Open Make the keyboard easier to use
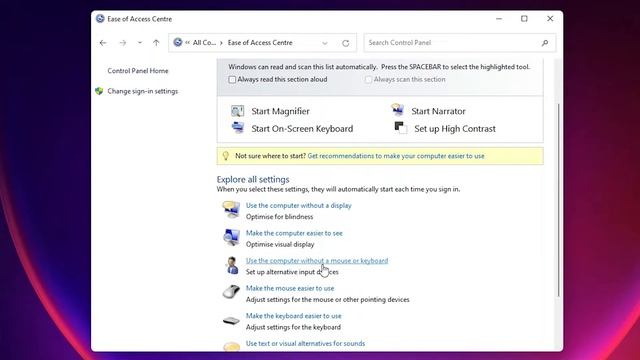 [x=293, y=316]
